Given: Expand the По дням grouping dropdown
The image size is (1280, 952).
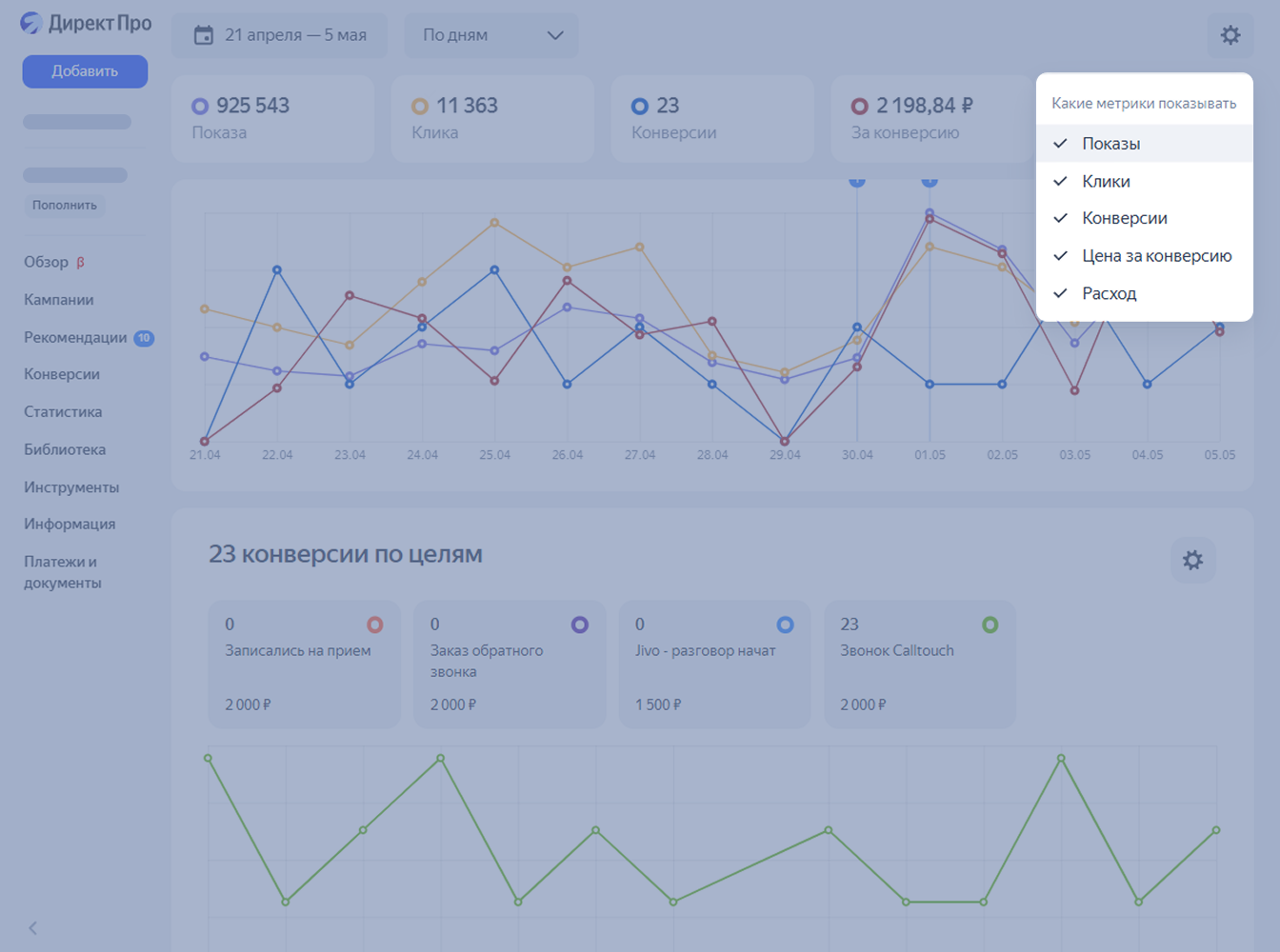Looking at the screenshot, I should click(491, 35).
